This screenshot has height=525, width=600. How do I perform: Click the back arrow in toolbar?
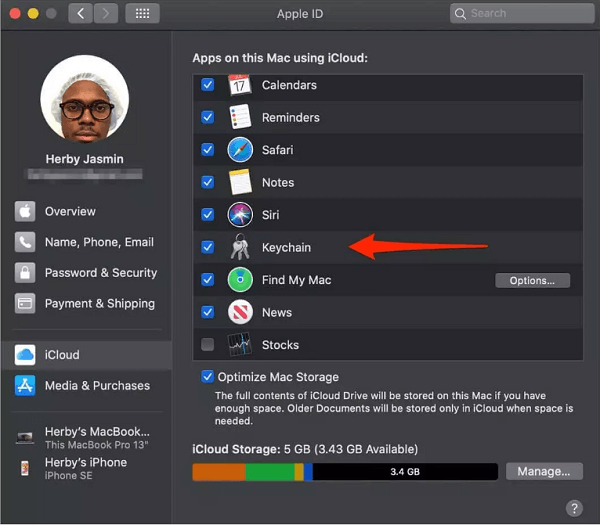pyautogui.click(x=80, y=14)
